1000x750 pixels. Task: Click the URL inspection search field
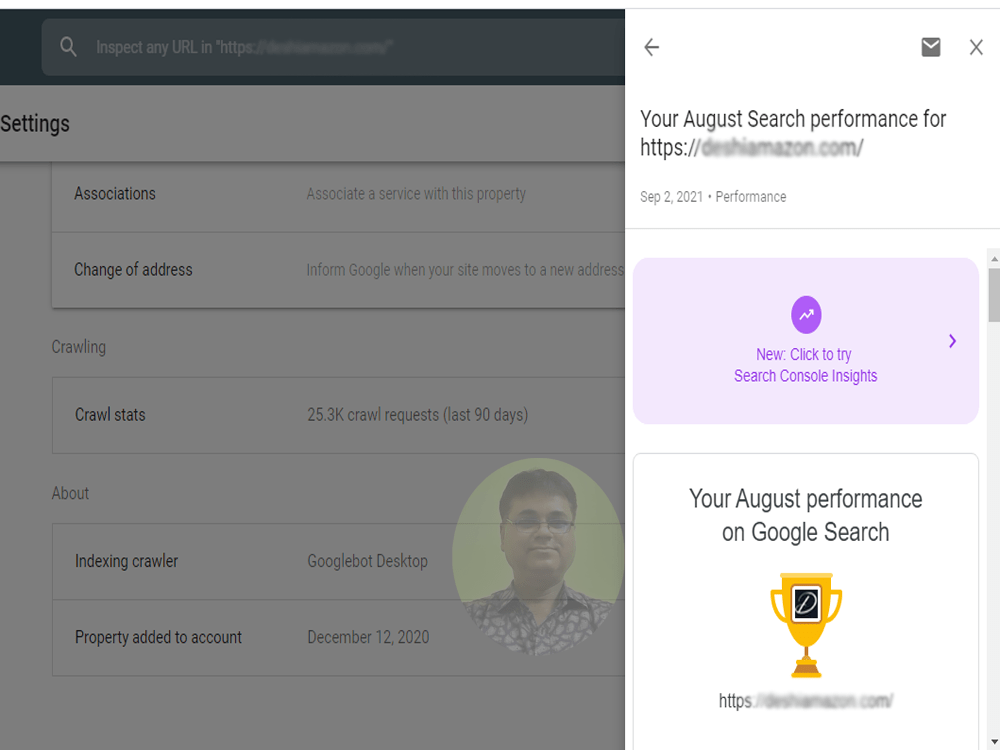(x=334, y=47)
